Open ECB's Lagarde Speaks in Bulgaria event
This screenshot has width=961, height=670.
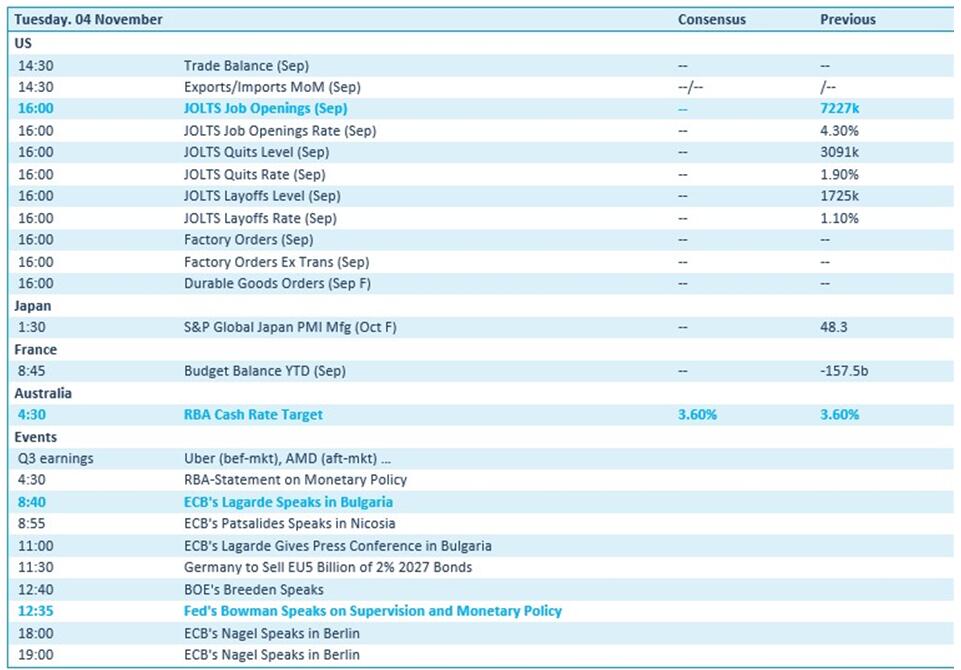coord(288,502)
